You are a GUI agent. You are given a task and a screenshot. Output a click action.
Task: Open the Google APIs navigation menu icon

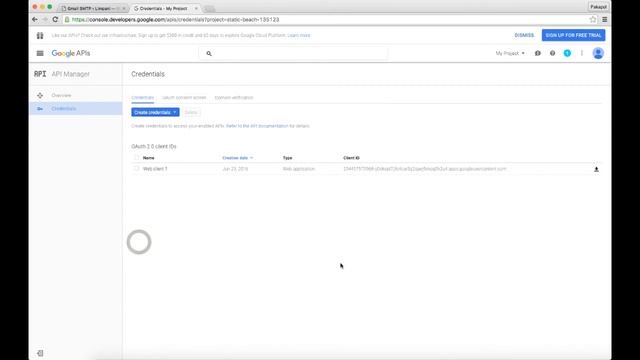click(40, 53)
